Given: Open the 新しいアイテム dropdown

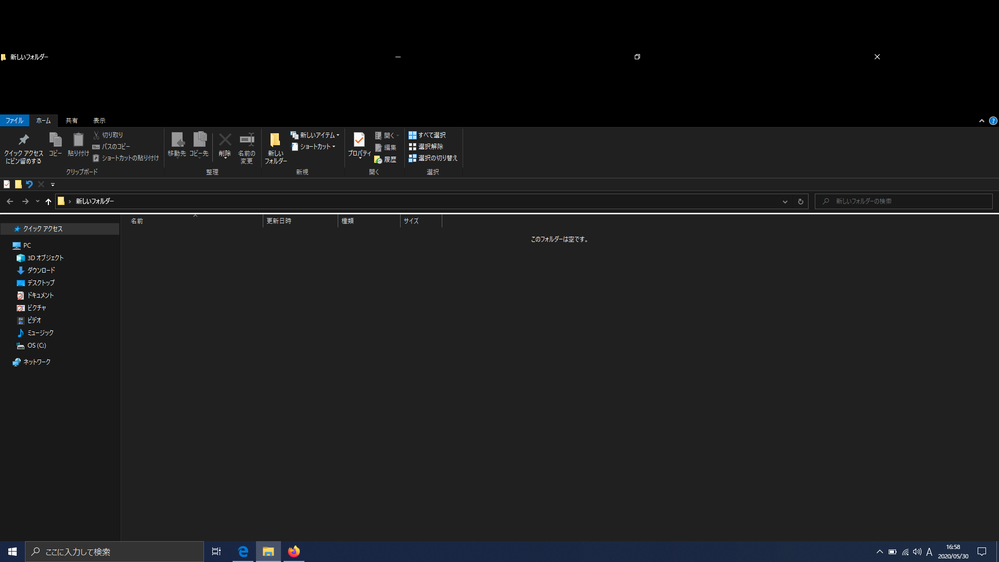Looking at the screenshot, I should click(315, 135).
